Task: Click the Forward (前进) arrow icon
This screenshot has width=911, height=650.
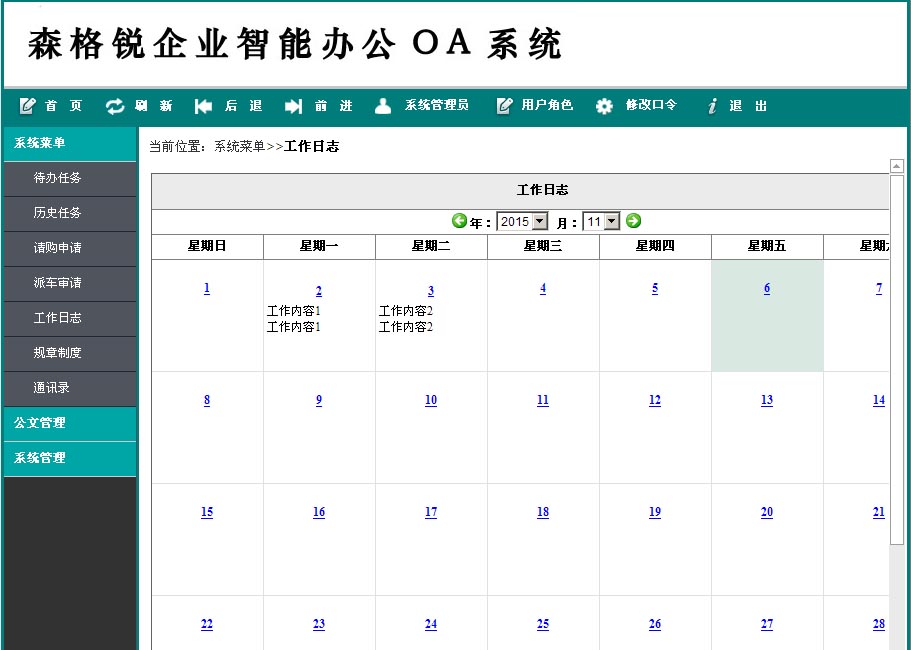Action: click(x=293, y=106)
